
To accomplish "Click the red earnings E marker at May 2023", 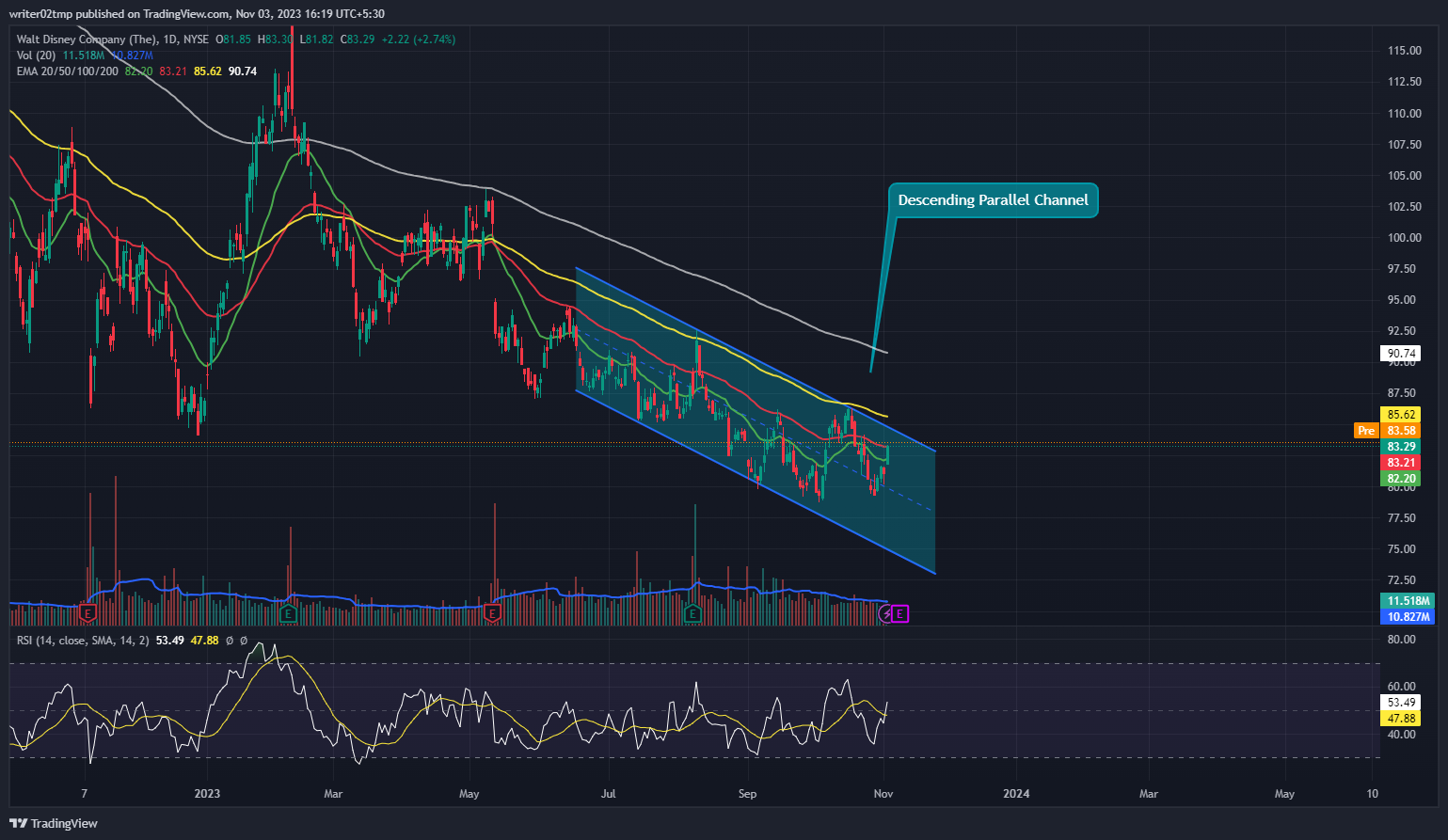I will point(491,613).
